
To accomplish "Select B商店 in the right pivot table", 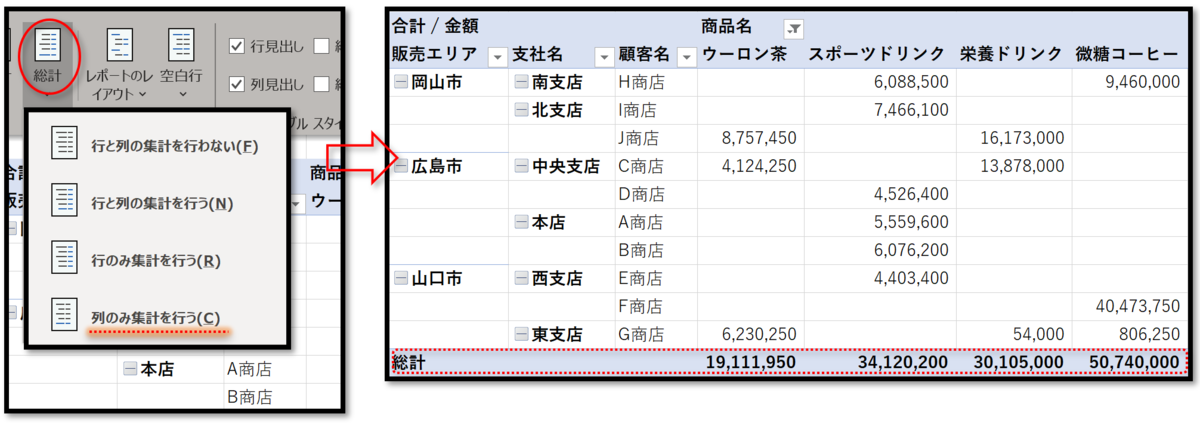I will (x=643, y=250).
